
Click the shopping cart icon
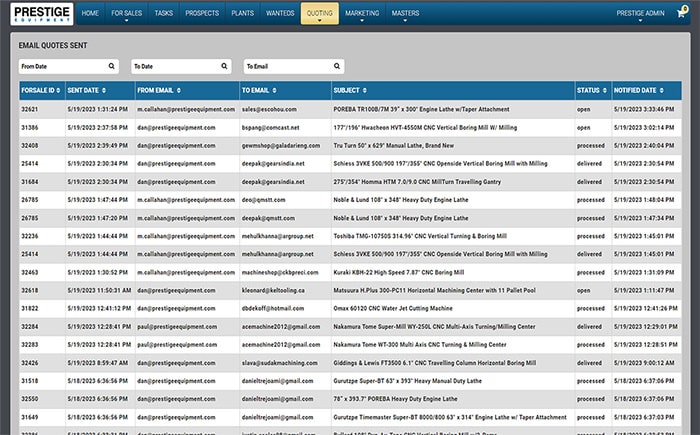pos(682,13)
